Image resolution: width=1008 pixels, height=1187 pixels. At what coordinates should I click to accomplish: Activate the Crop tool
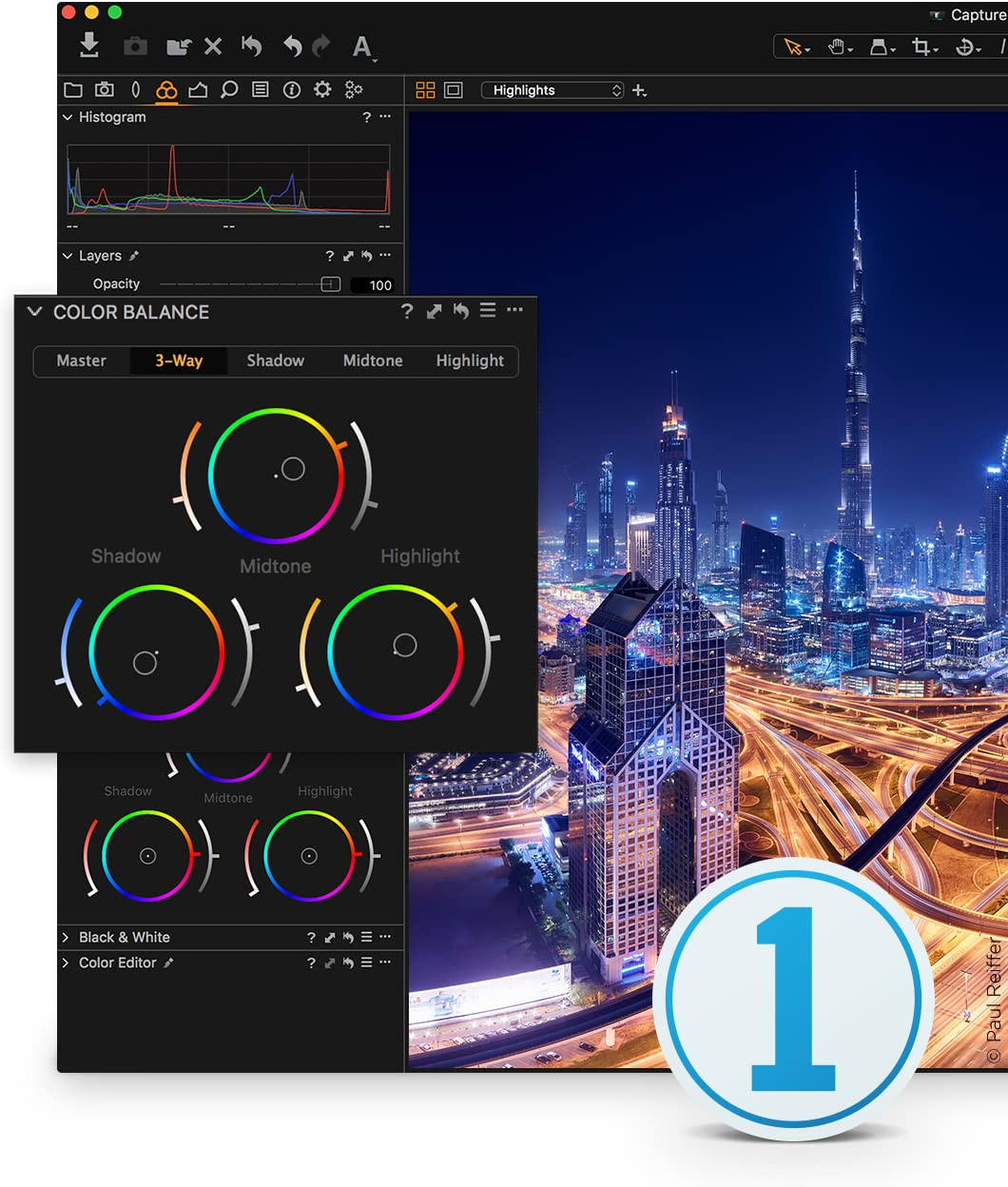click(x=921, y=45)
